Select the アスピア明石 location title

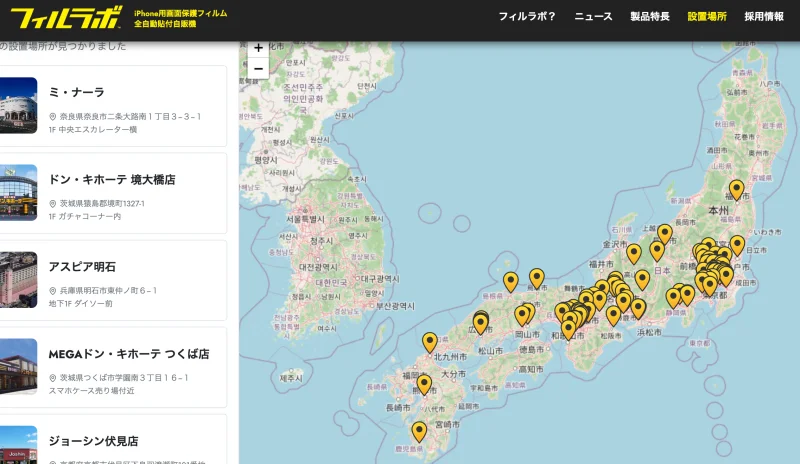point(82,266)
